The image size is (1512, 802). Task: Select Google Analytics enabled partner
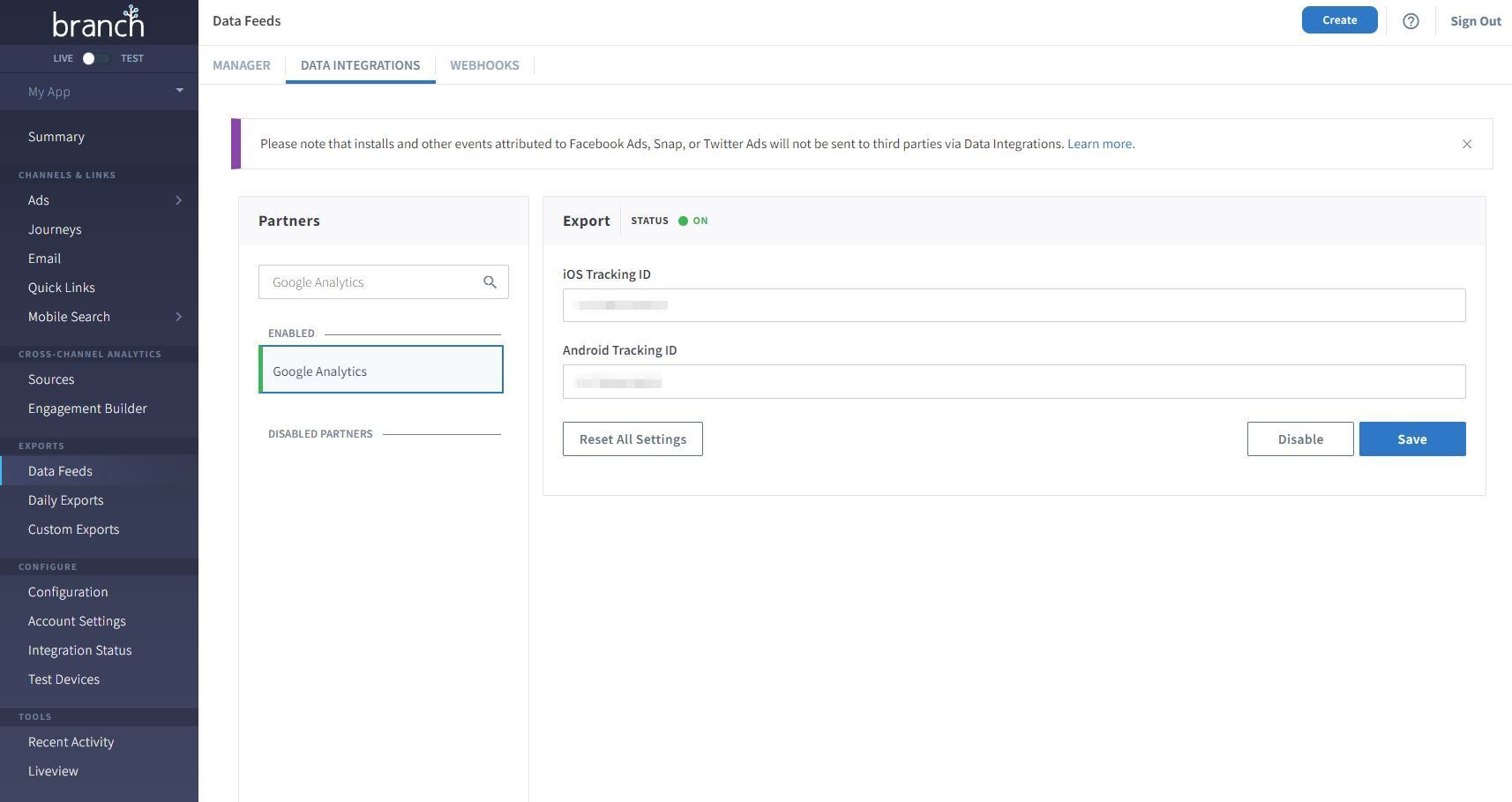[381, 370]
